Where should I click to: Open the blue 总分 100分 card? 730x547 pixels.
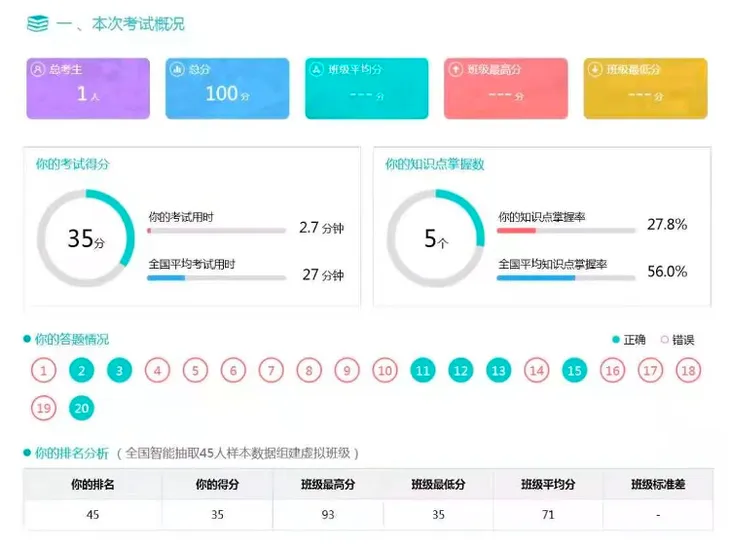[x=227, y=88]
